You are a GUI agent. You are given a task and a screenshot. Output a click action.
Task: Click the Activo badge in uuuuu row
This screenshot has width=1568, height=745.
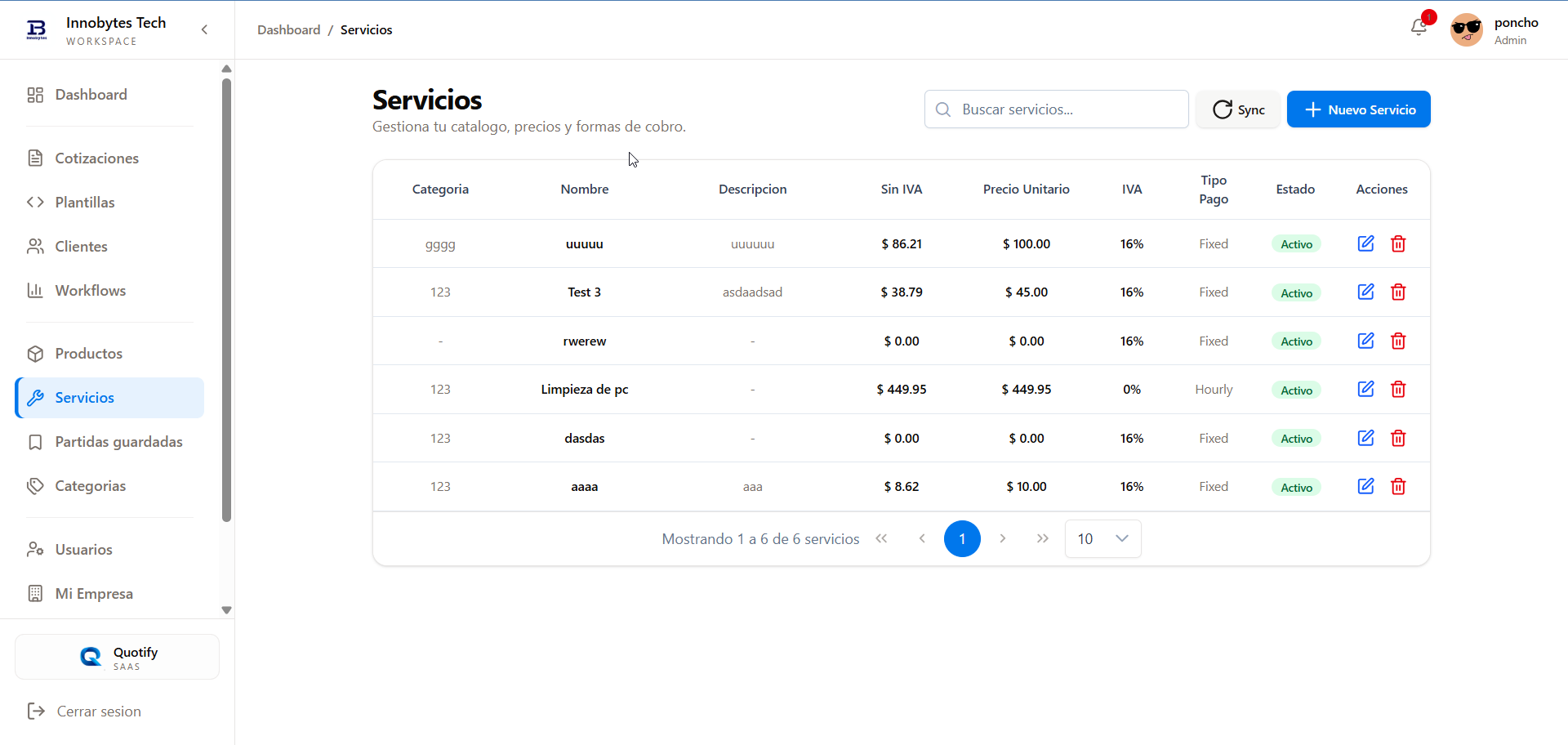click(x=1296, y=244)
